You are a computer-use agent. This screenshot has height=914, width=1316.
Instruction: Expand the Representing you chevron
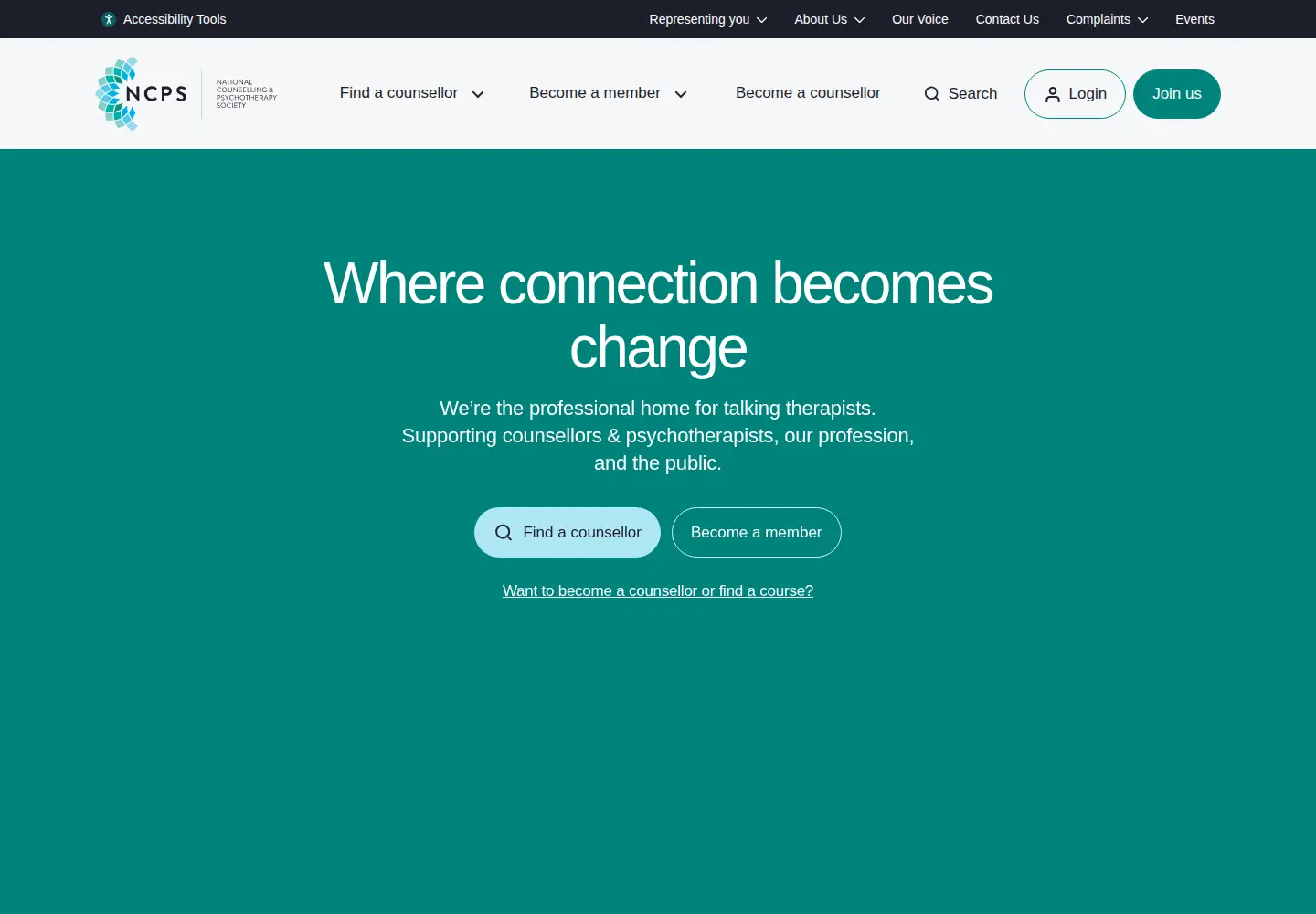click(x=762, y=20)
